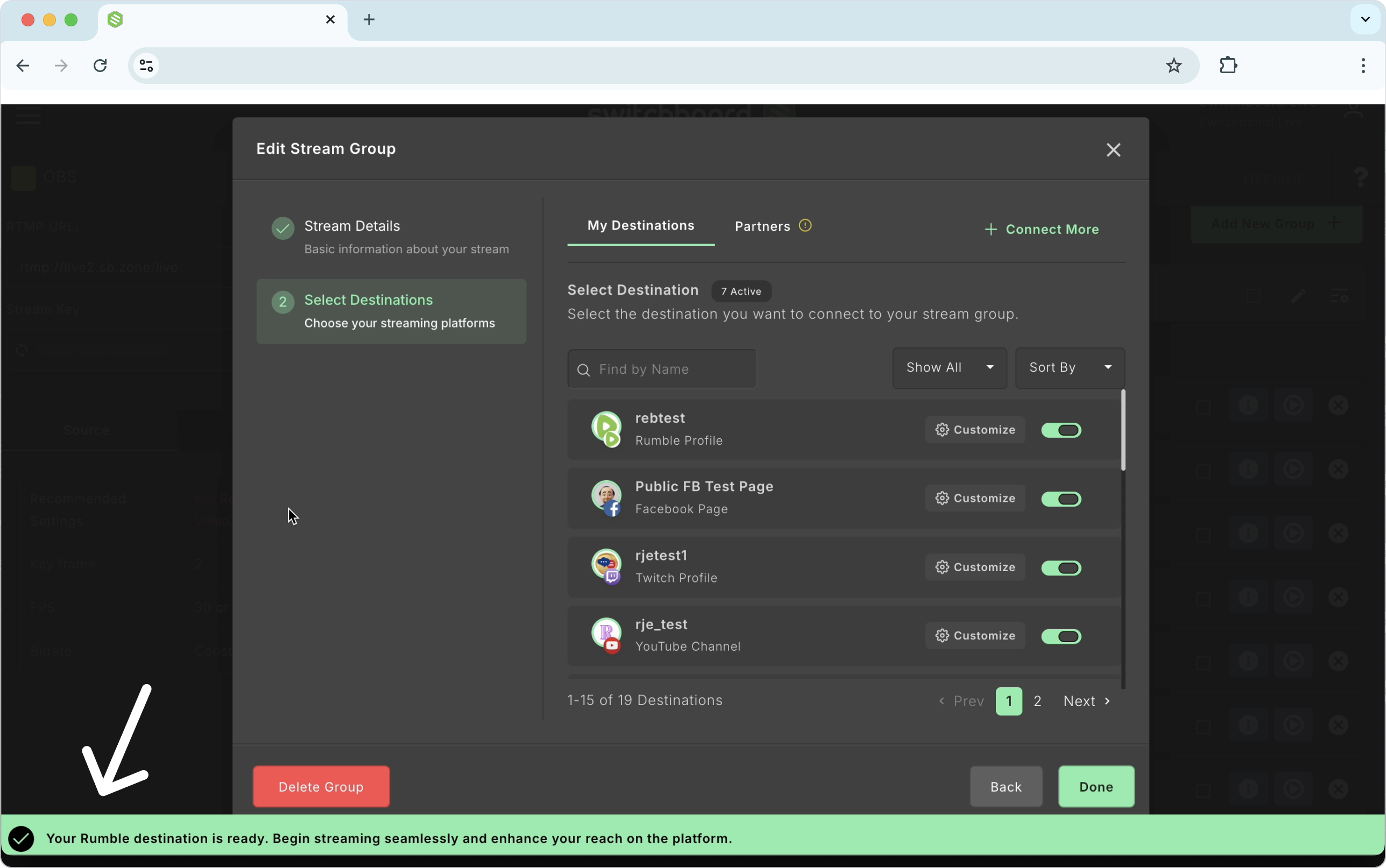Go to the Next page of destinations
The height and width of the screenshot is (868, 1386).
1086,701
